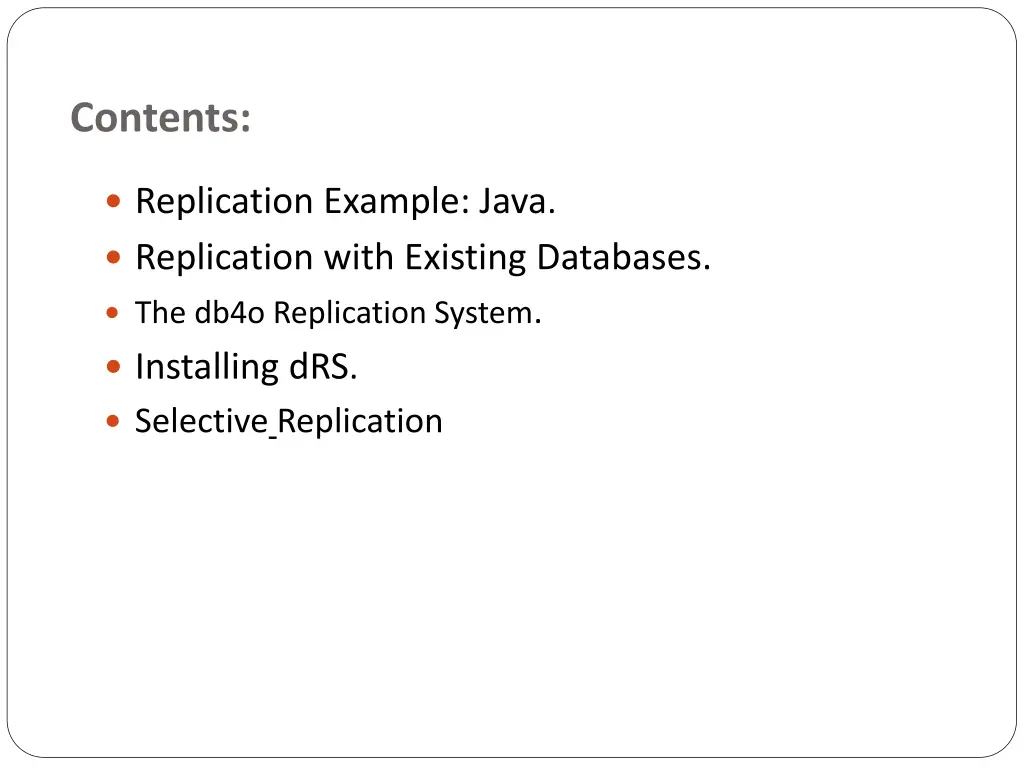Click the orange bullet before "The db4o Replication System."
Viewport: 1024px width, 768px height.
[x=112, y=313]
